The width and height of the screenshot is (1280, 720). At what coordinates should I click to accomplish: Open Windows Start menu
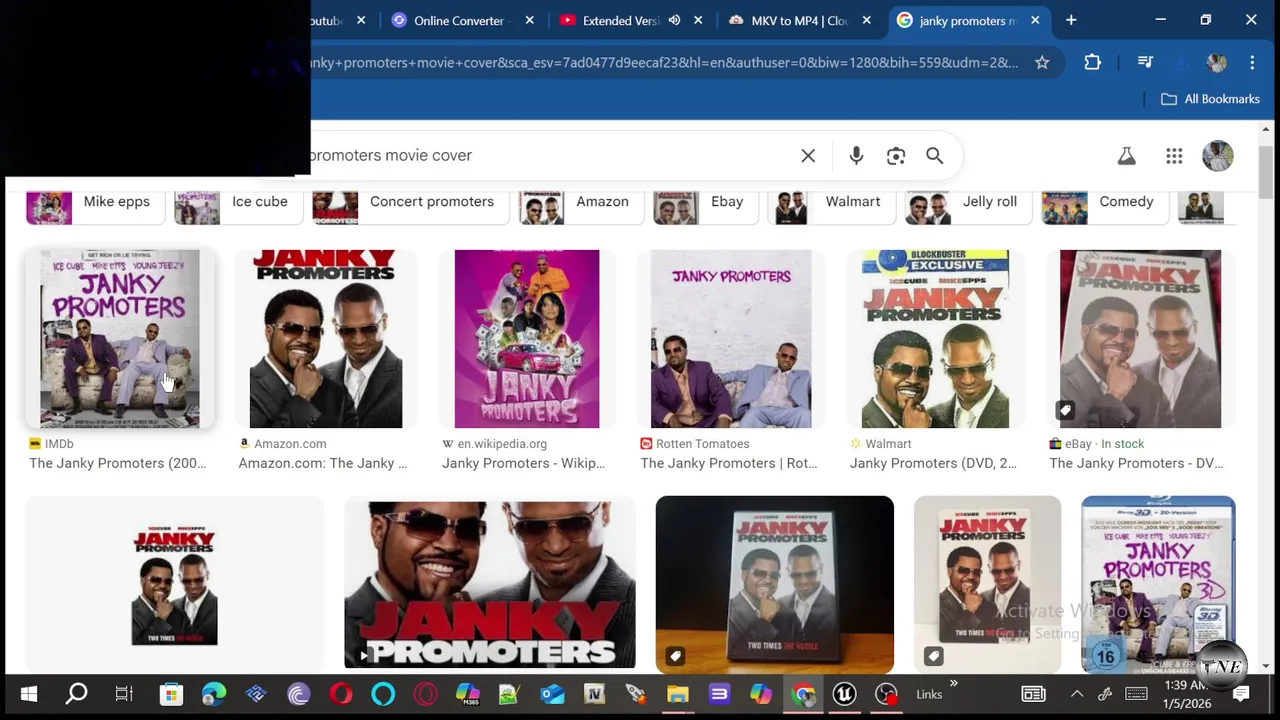point(28,694)
